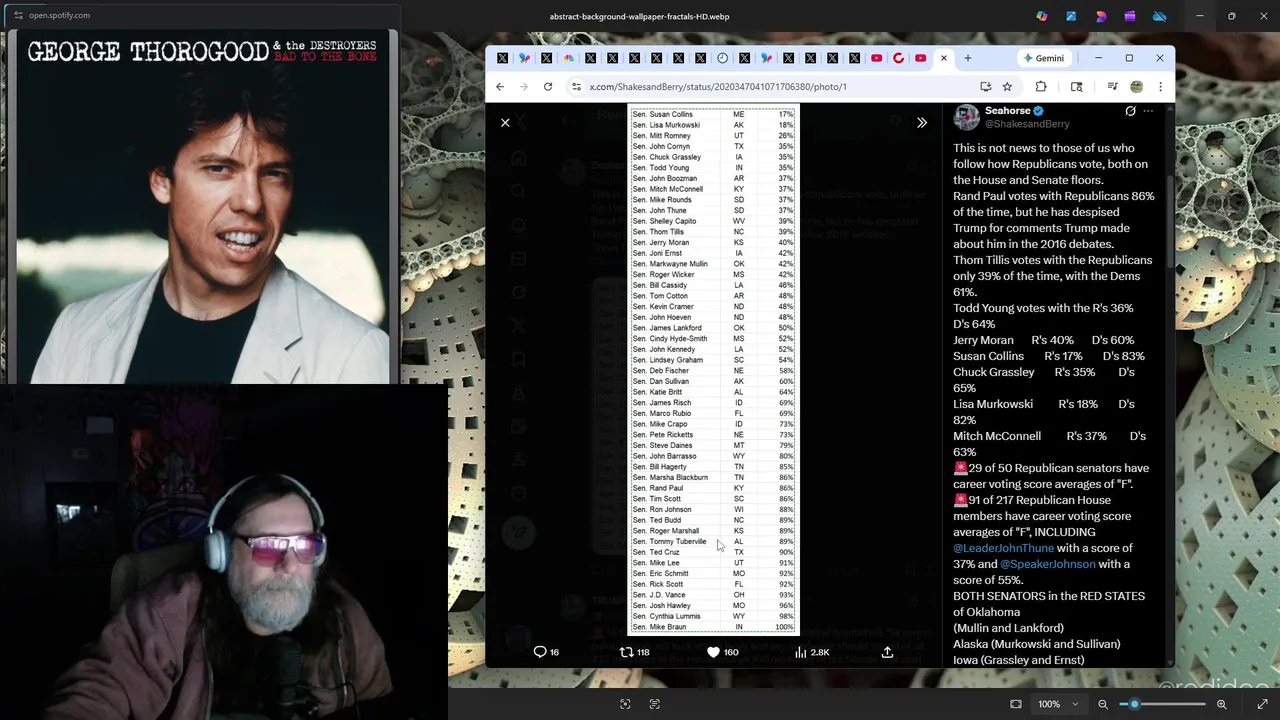Open Seahorse's profile avatar
Viewport: 1280px width, 720px height.
tap(966, 117)
